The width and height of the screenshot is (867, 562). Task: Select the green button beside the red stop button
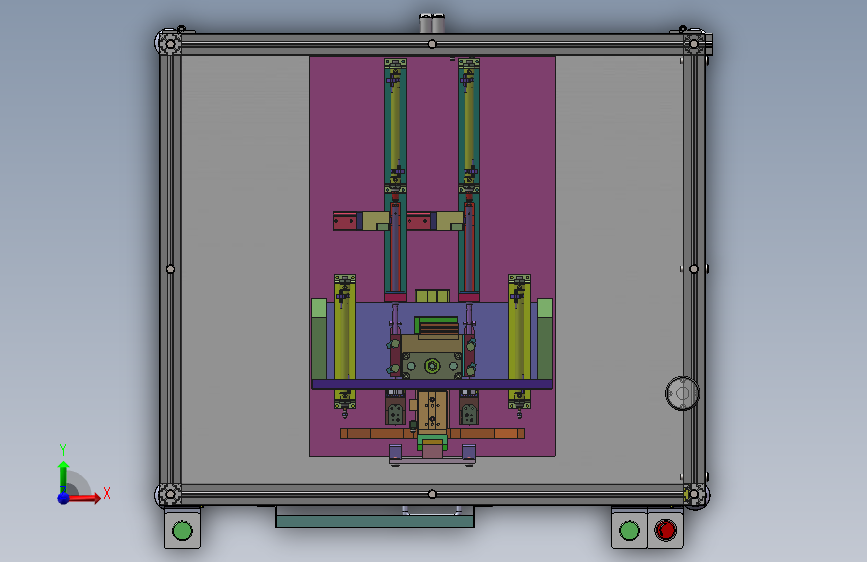tap(629, 530)
